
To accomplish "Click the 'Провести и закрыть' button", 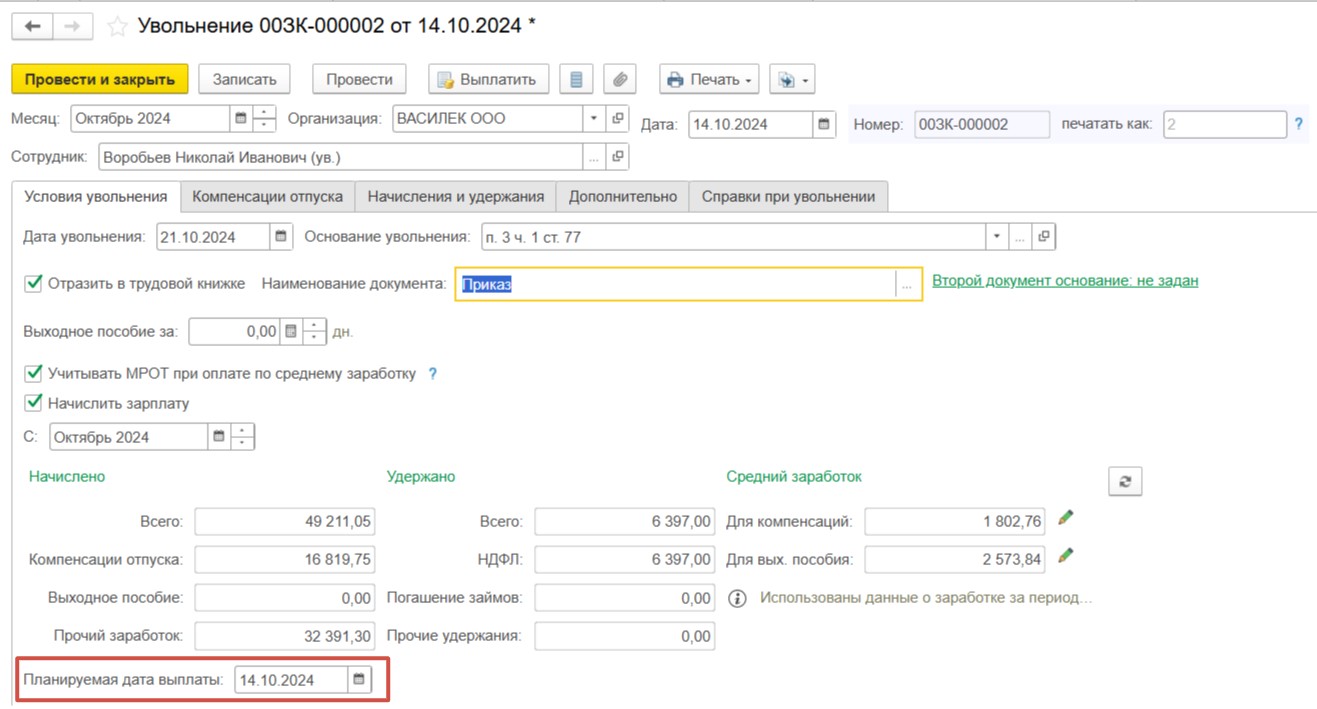I will 100,79.
